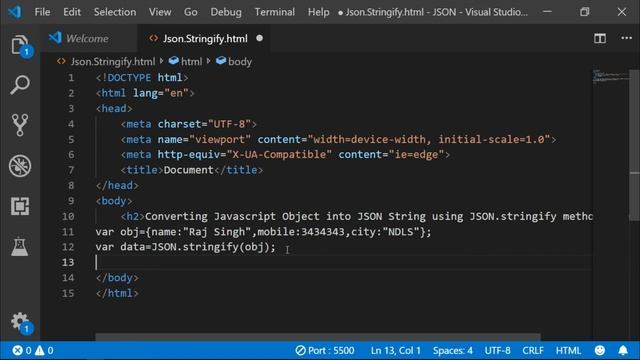
Task: Click Port : 5500 Live Server status
Action: 325,350
